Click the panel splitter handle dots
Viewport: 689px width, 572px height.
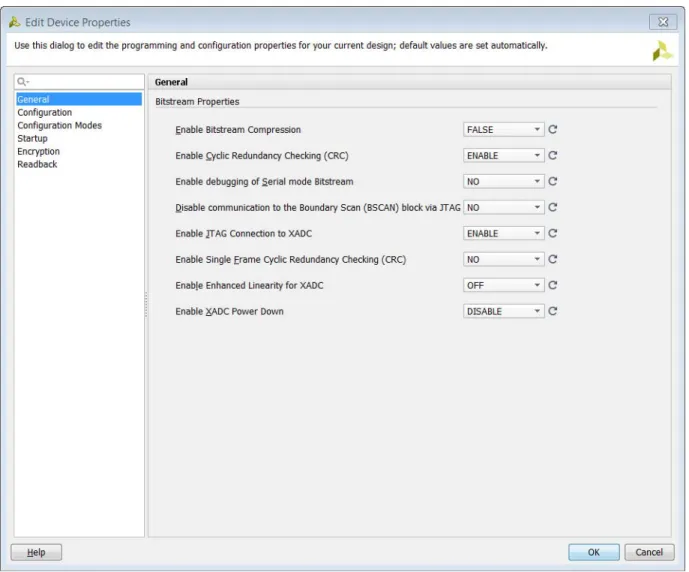tap(146, 305)
